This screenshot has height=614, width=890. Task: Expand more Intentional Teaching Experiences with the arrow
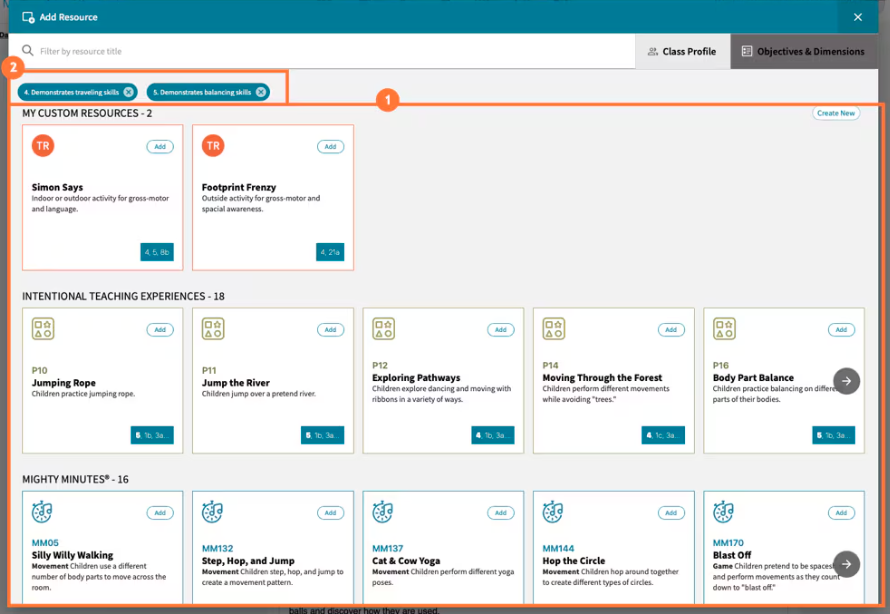pyautogui.click(x=846, y=381)
